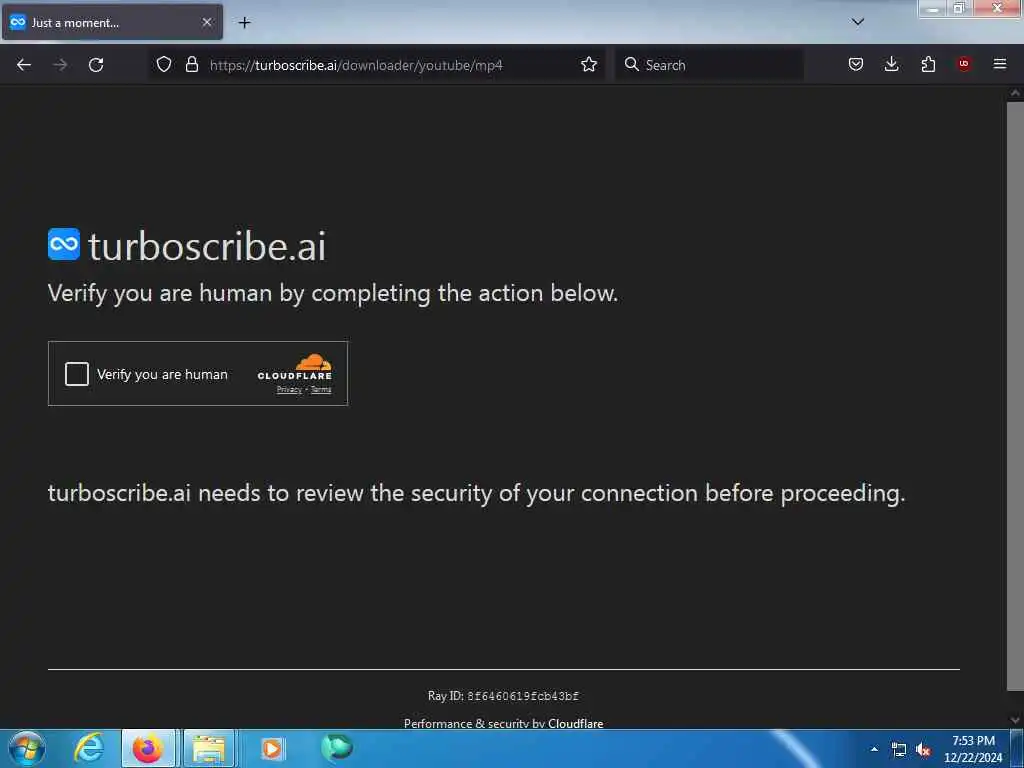Select the Ray ID value text
Screen dimensions: 1024x768
tap(522, 696)
